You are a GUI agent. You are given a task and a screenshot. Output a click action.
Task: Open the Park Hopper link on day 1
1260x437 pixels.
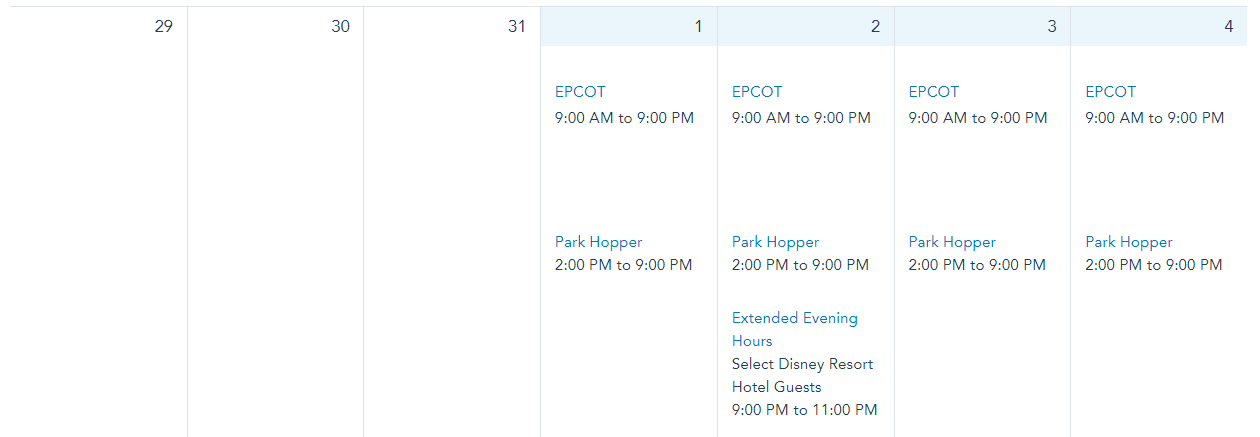point(598,242)
